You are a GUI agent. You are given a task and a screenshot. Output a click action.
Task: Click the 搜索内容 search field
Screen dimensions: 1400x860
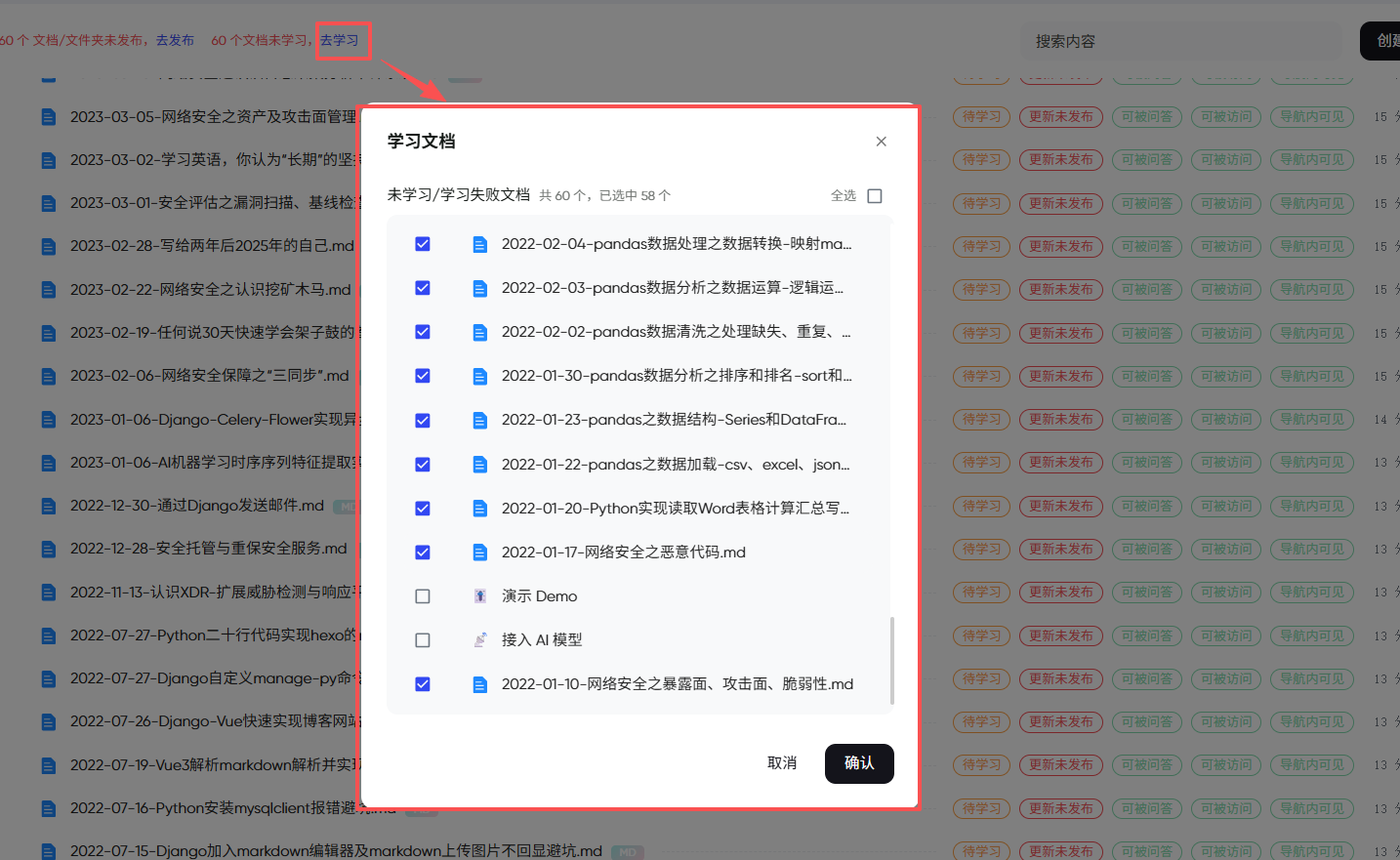click(x=1180, y=41)
